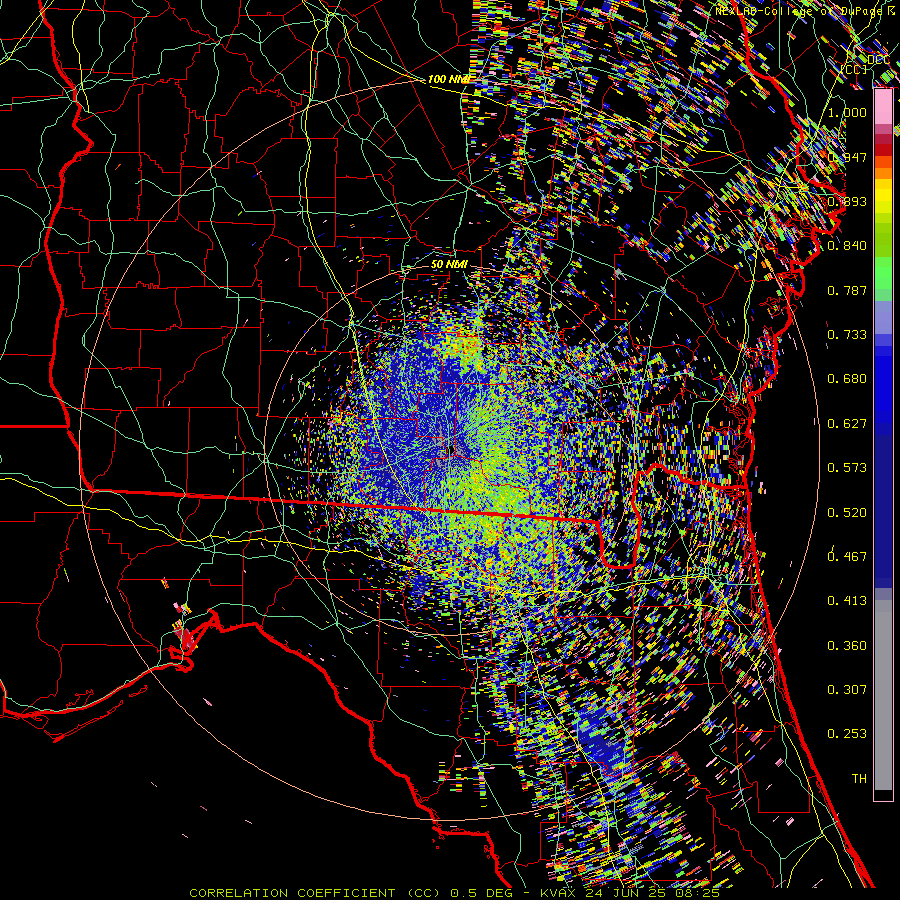Click the 0.733 scale value
The image size is (900, 900).
coord(847,335)
